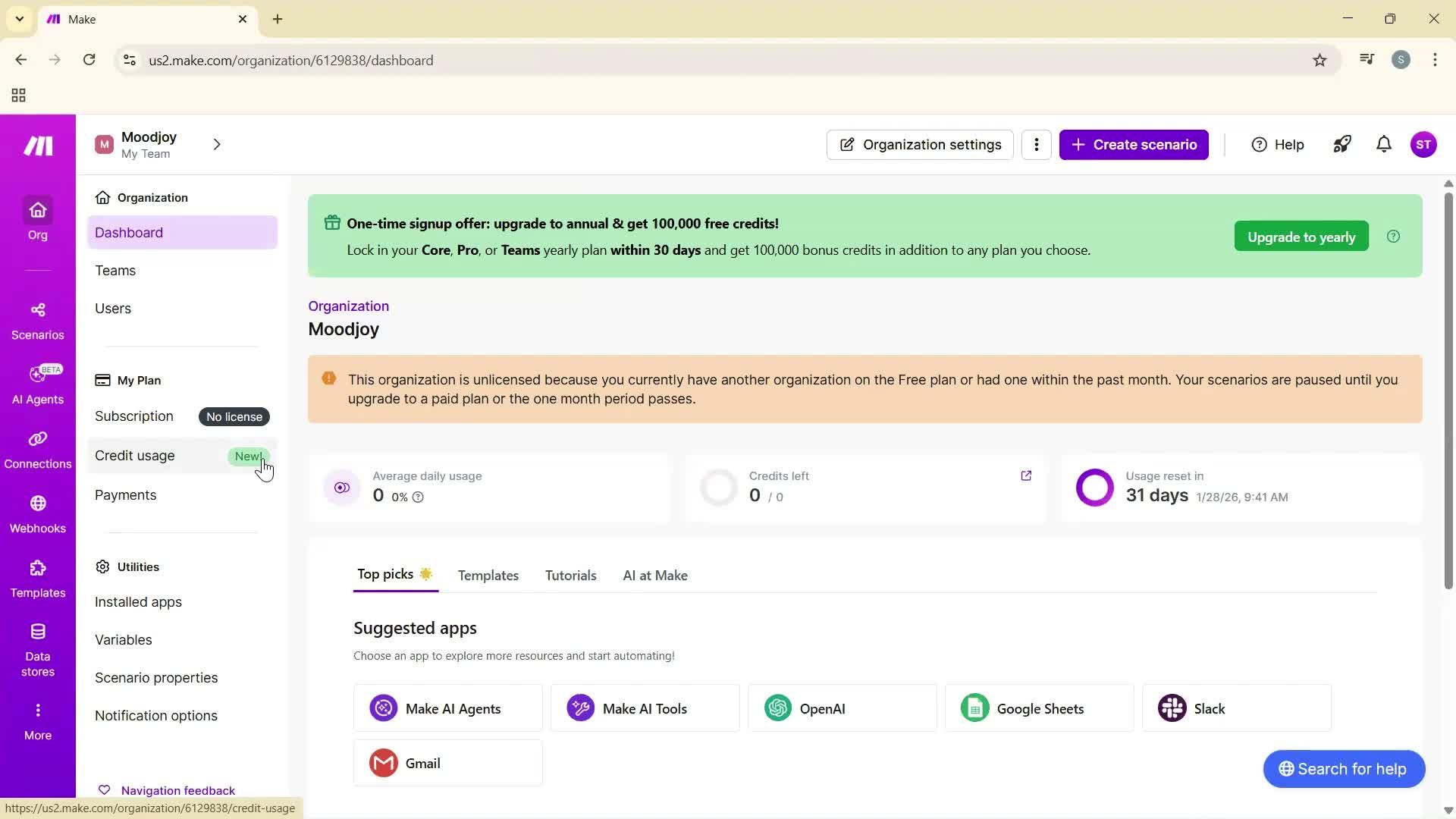
Task: Open the Connections panel
Action: tap(37, 449)
